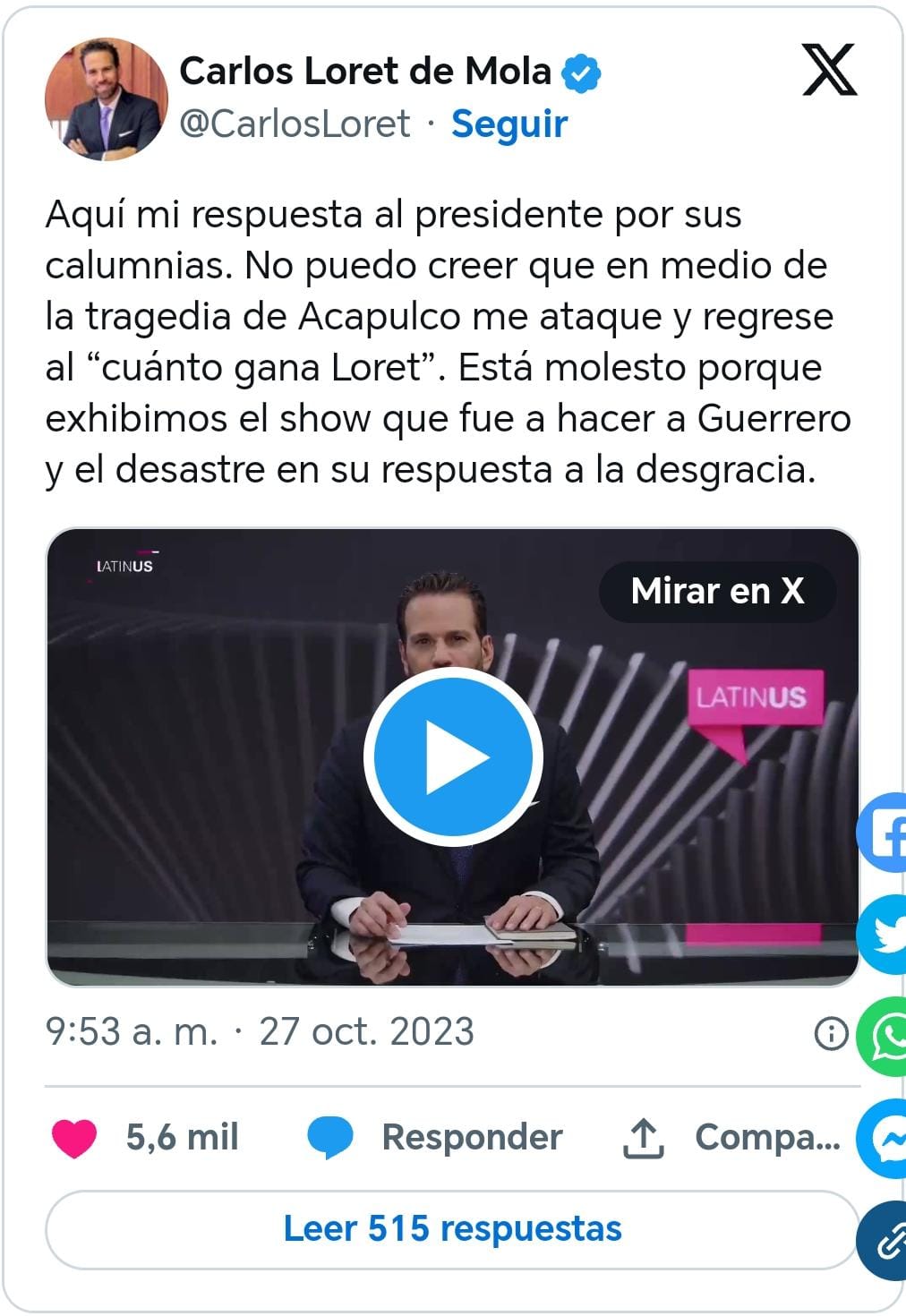This screenshot has width=906, height=1316.
Task: Click the Carlos Loret de Mola name
Action: pos(365,71)
